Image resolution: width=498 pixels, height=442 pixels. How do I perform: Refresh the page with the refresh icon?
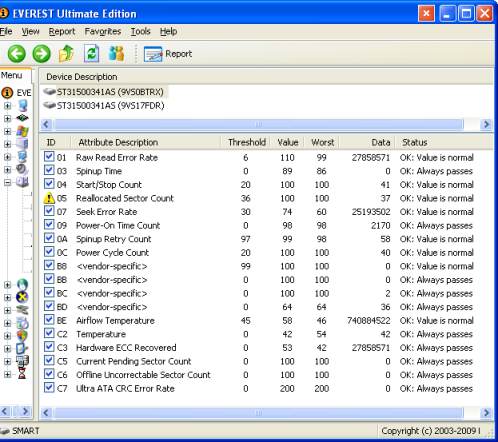(x=92, y=53)
